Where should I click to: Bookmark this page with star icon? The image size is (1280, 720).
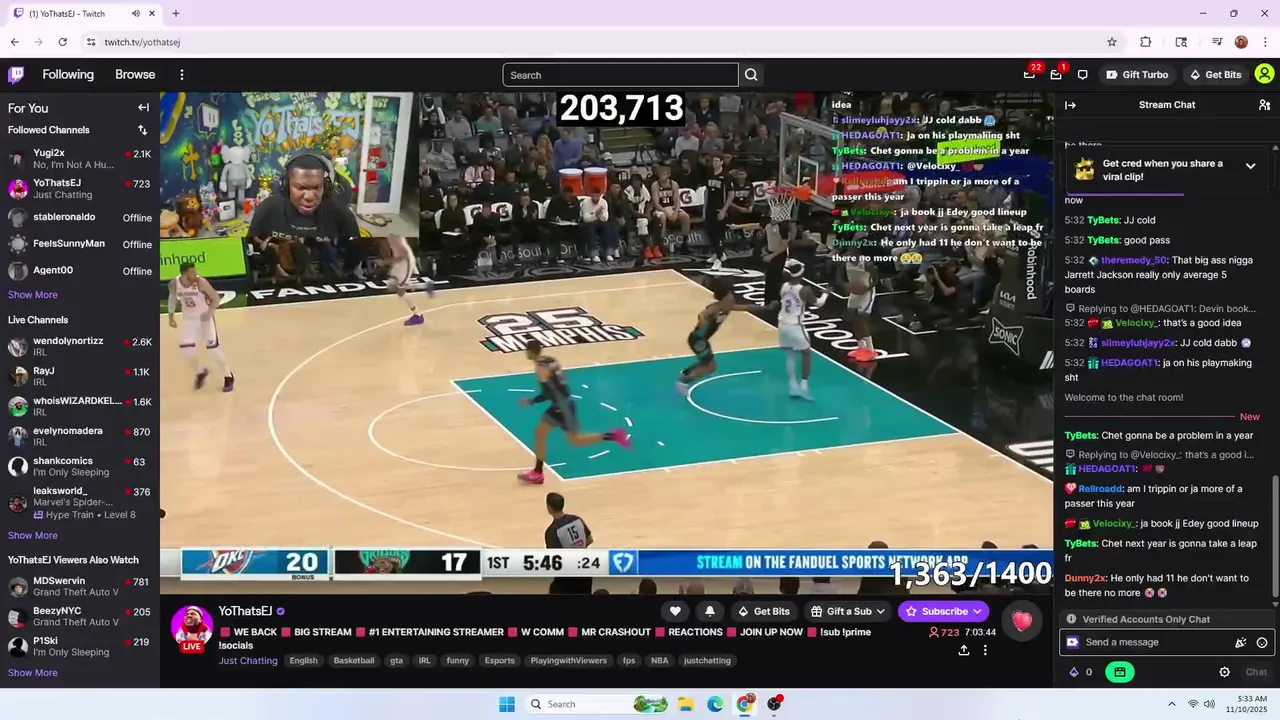coord(1111,42)
